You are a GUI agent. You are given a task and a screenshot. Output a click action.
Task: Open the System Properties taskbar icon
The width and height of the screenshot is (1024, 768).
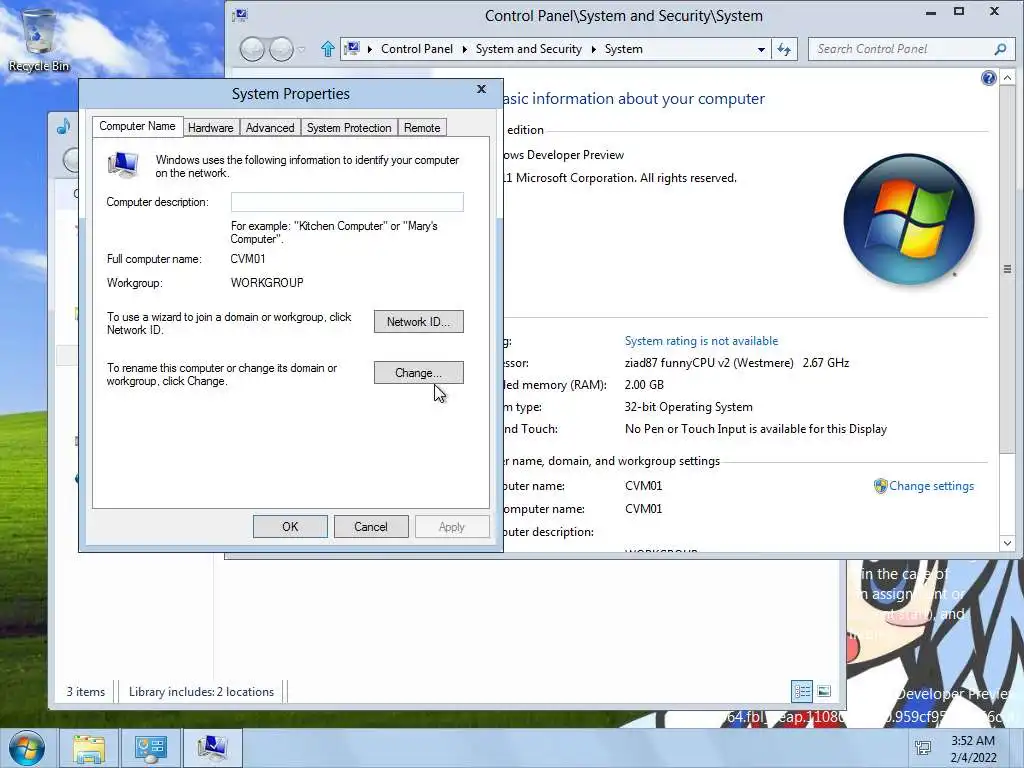212,748
